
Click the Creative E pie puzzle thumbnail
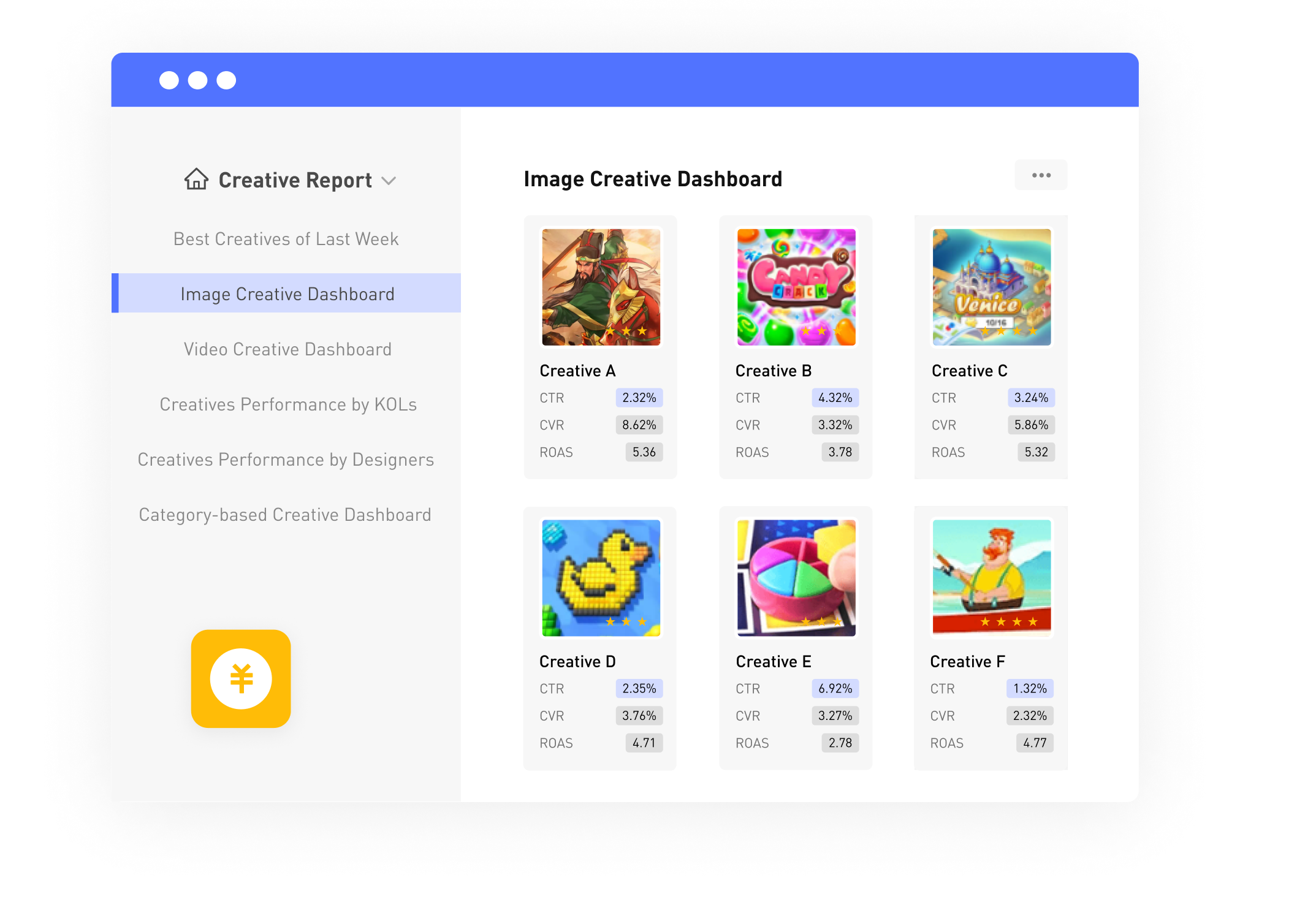[796, 579]
